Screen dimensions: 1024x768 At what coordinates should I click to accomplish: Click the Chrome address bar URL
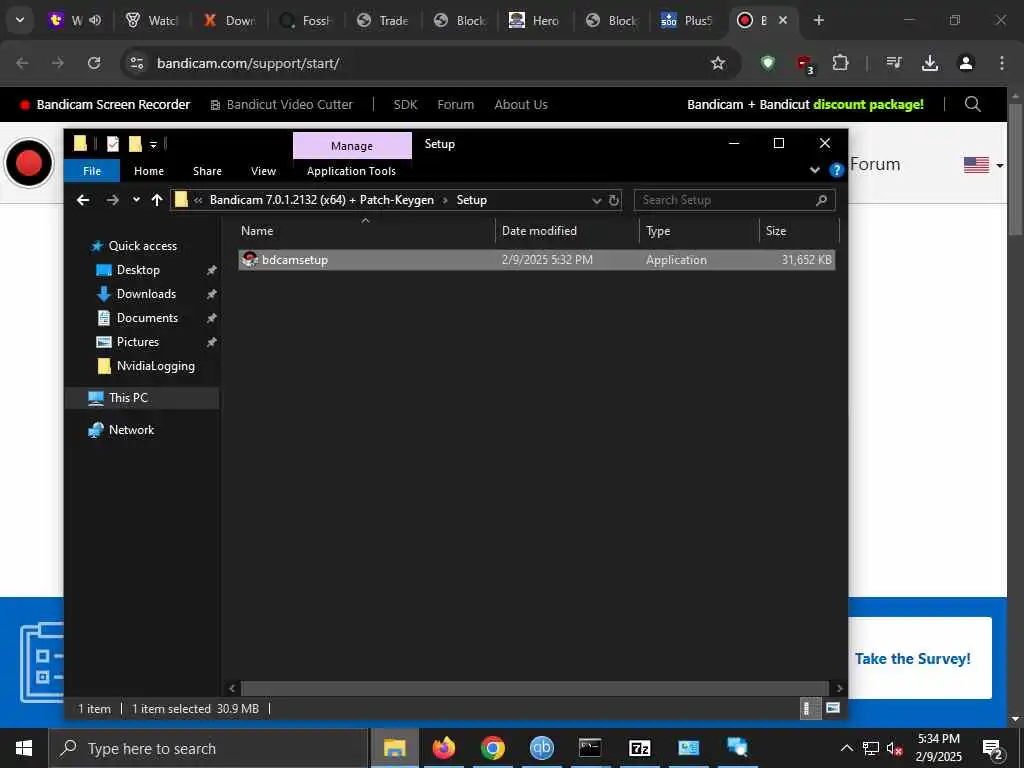[248, 63]
